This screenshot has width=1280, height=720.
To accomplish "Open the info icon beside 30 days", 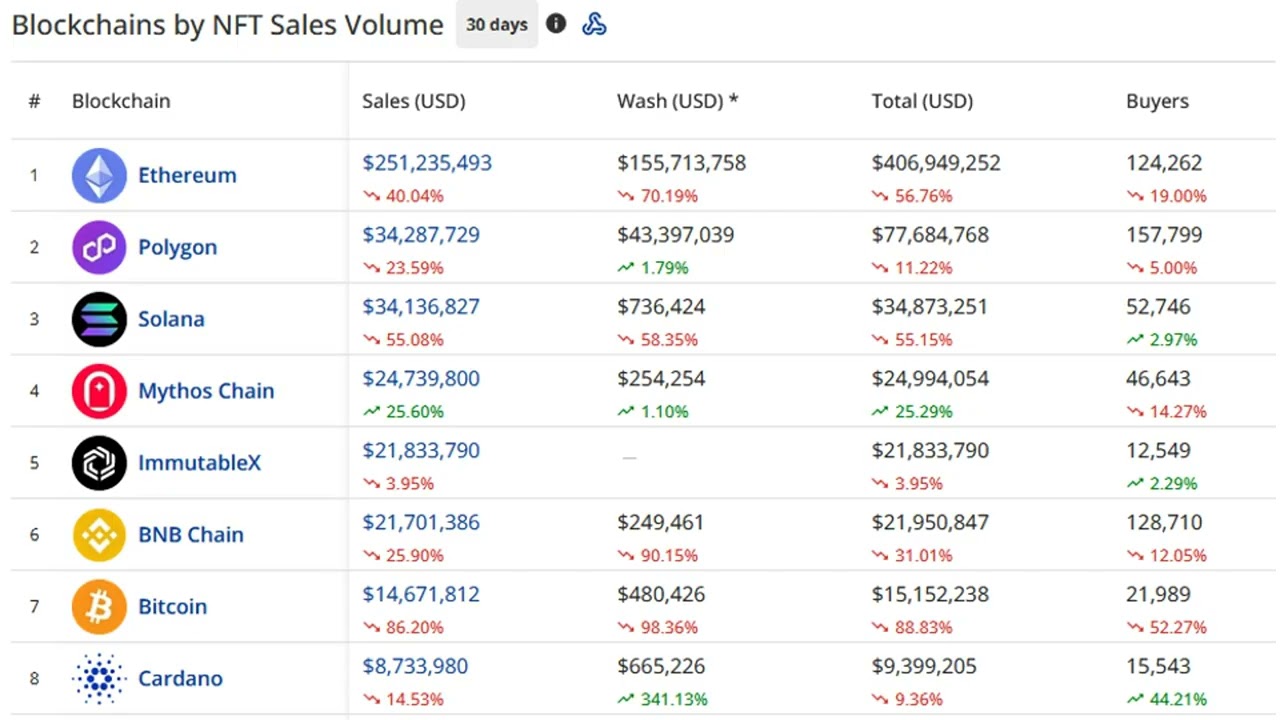I will pyautogui.click(x=556, y=24).
